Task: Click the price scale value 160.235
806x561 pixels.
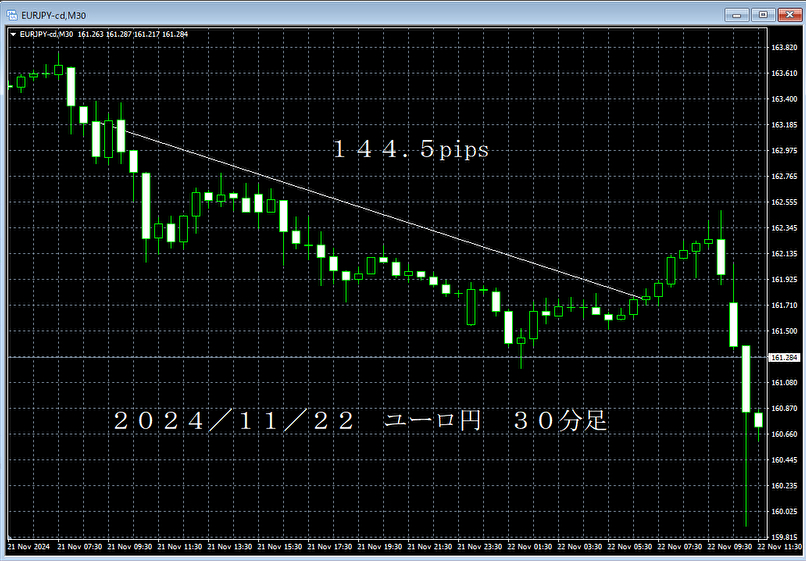Action: [784, 485]
